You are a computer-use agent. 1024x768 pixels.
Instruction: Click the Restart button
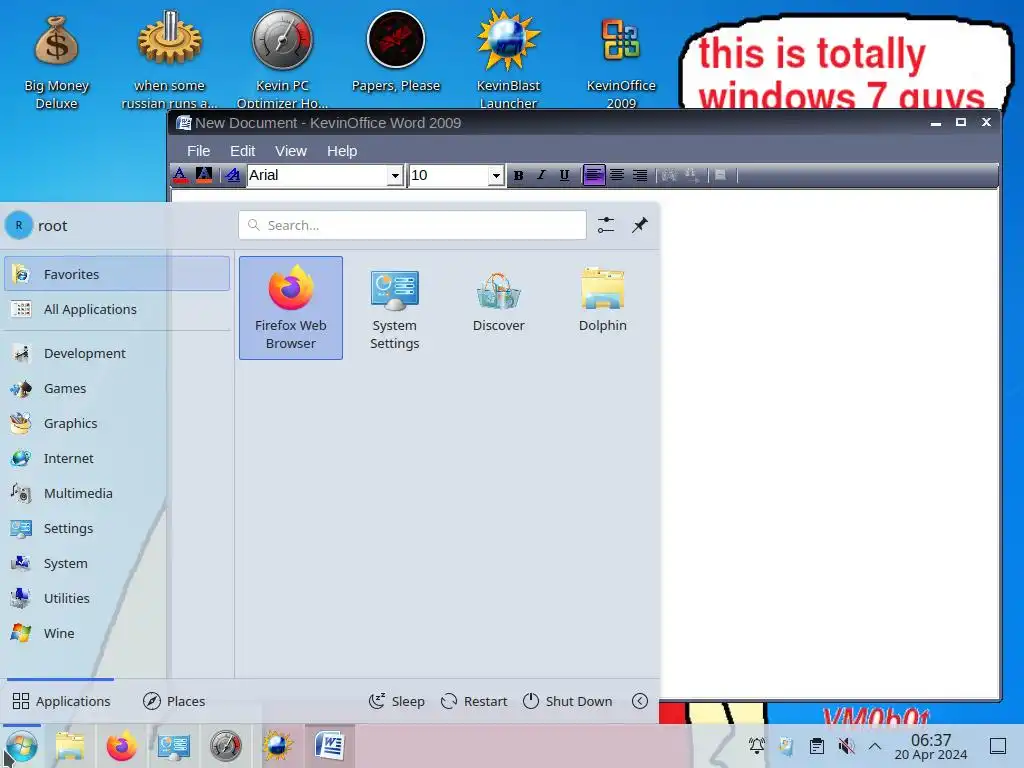point(474,701)
